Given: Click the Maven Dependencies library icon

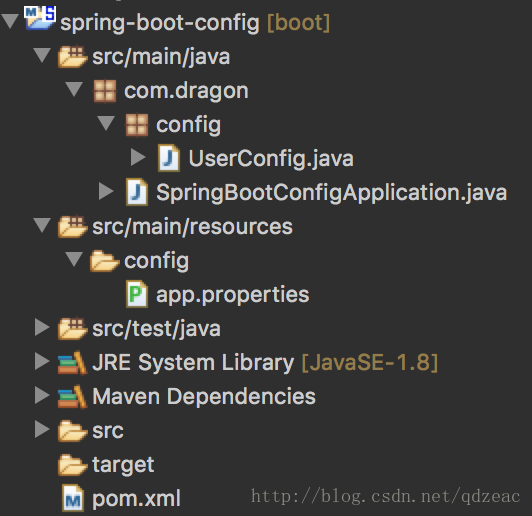Looking at the screenshot, I should (72, 396).
